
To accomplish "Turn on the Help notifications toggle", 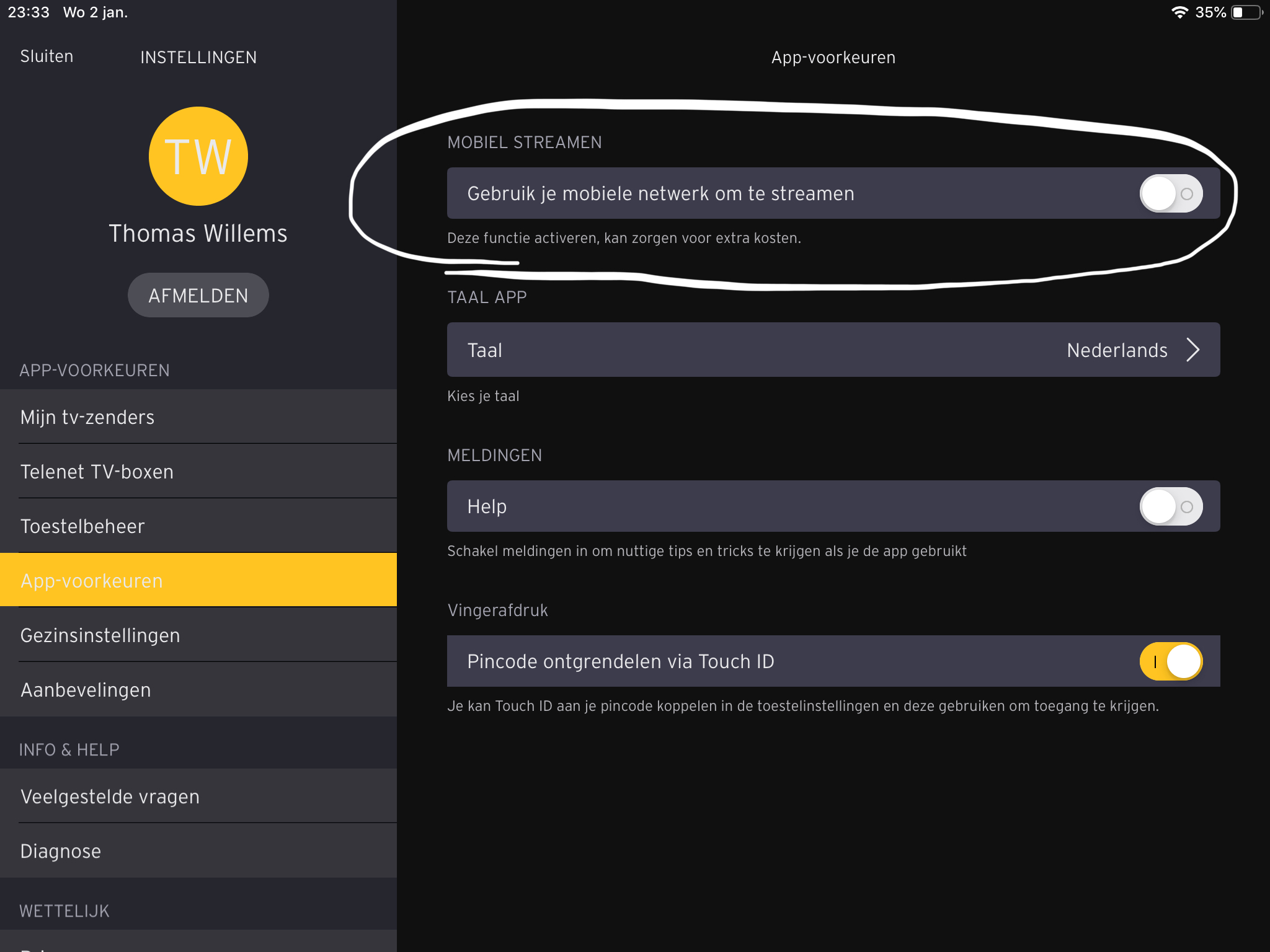I will pos(1170,506).
